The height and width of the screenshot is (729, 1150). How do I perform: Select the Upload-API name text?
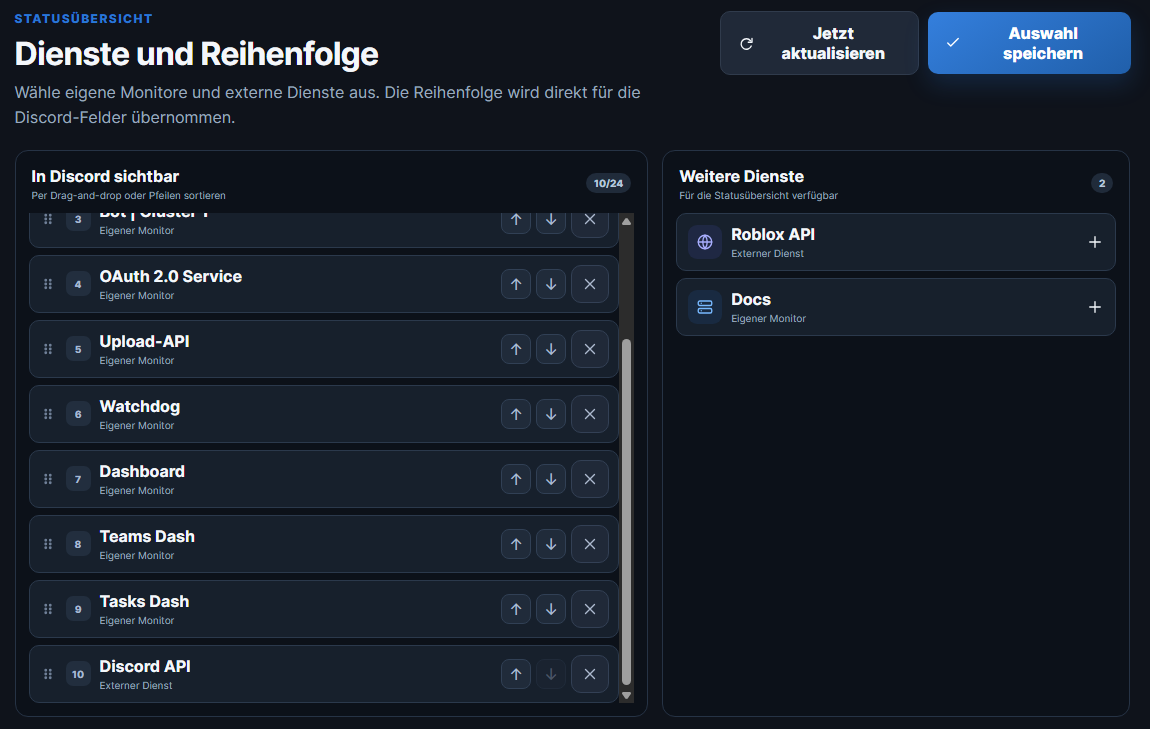click(x=144, y=342)
